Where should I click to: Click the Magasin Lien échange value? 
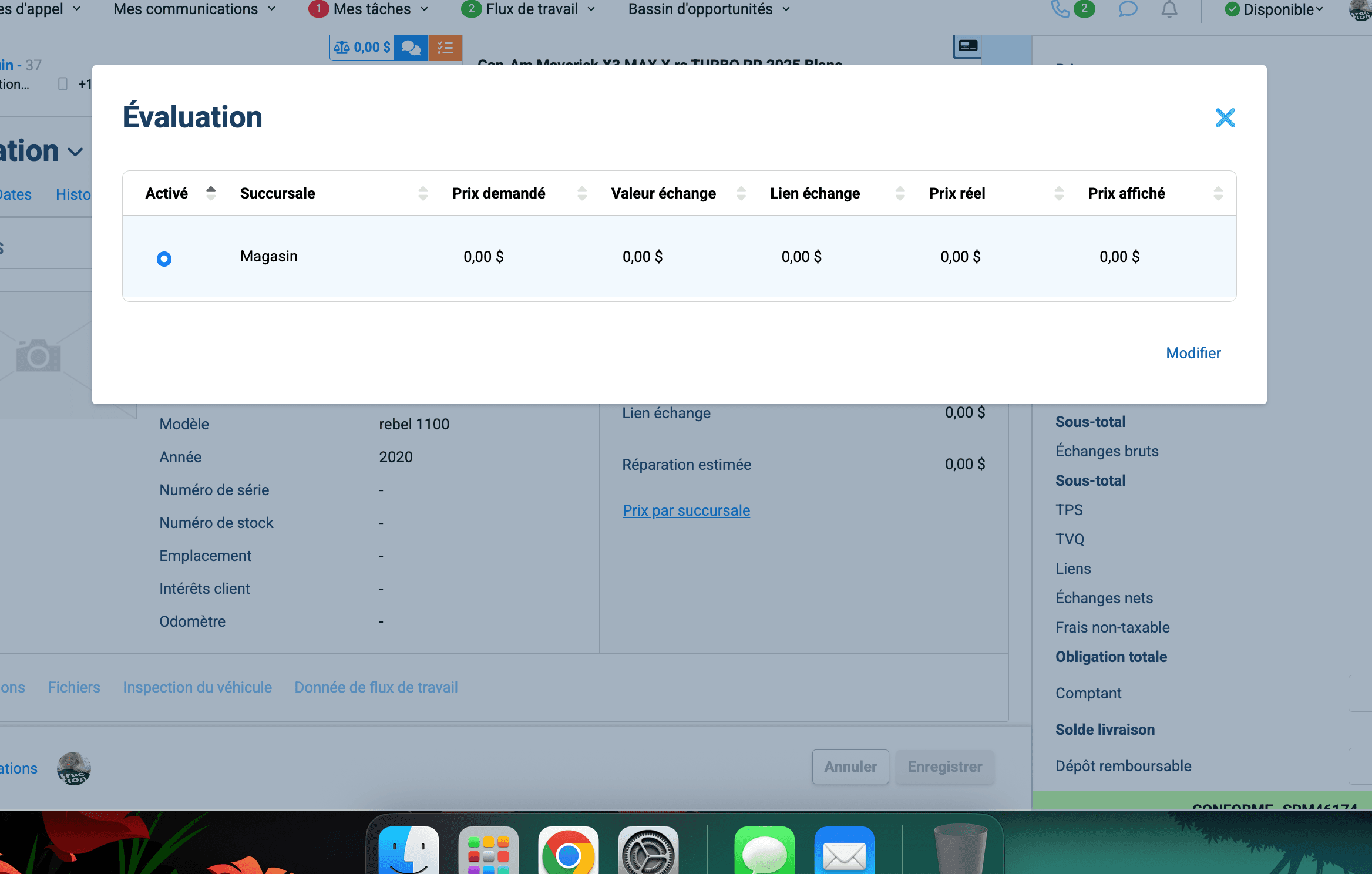click(x=801, y=257)
